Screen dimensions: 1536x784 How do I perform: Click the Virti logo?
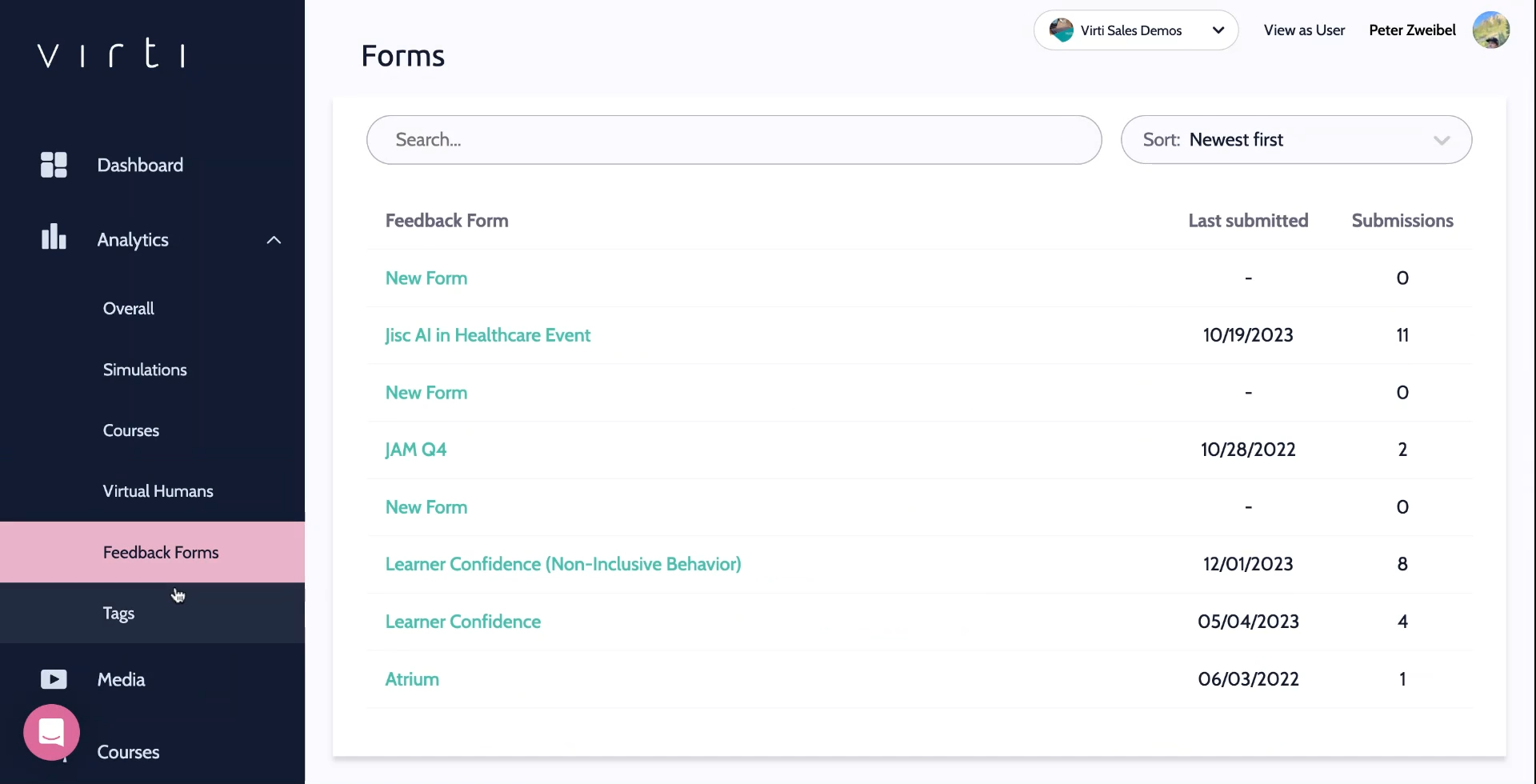pyautogui.click(x=112, y=54)
